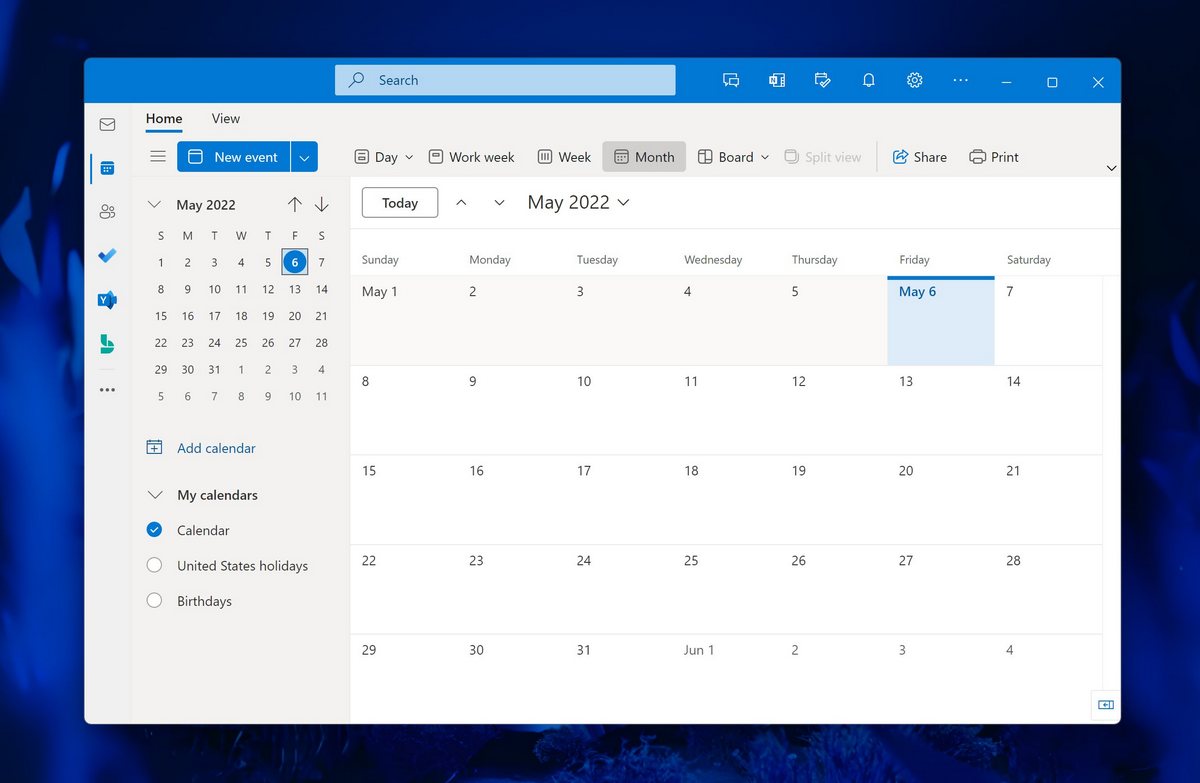Image resolution: width=1200 pixels, height=783 pixels.
Task: Switch to Work week view
Action: click(x=471, y=157)
